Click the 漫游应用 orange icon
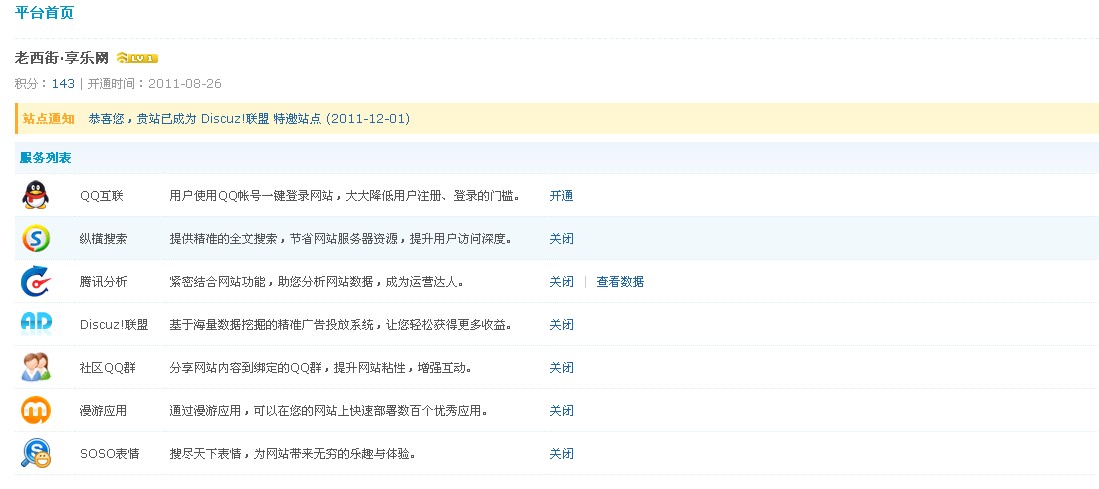This screenshot has width=1099, height=489. [36, 410]
